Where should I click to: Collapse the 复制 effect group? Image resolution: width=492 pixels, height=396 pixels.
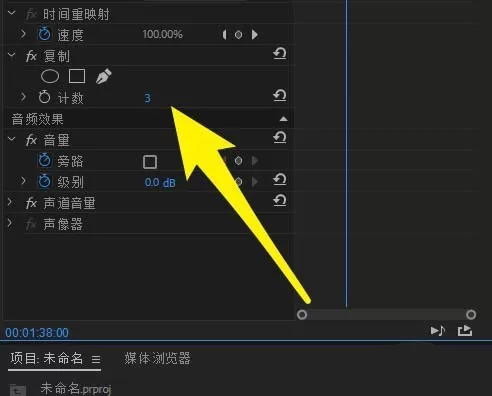(x=12, y=55)
